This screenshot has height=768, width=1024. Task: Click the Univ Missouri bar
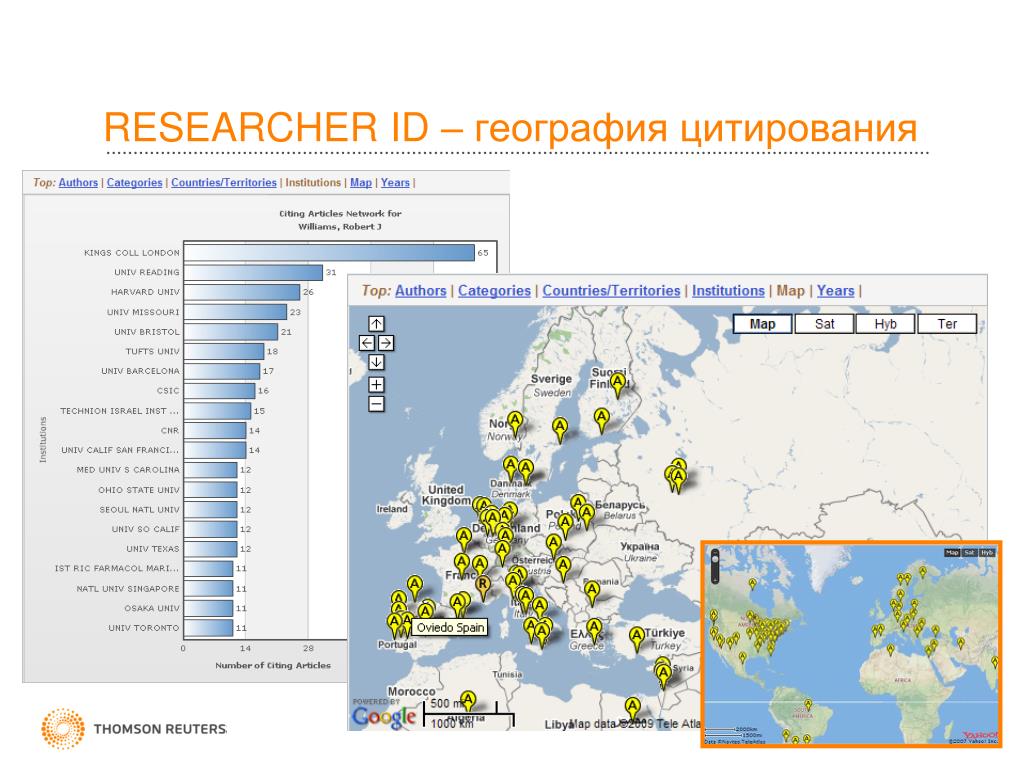(235, 312)
